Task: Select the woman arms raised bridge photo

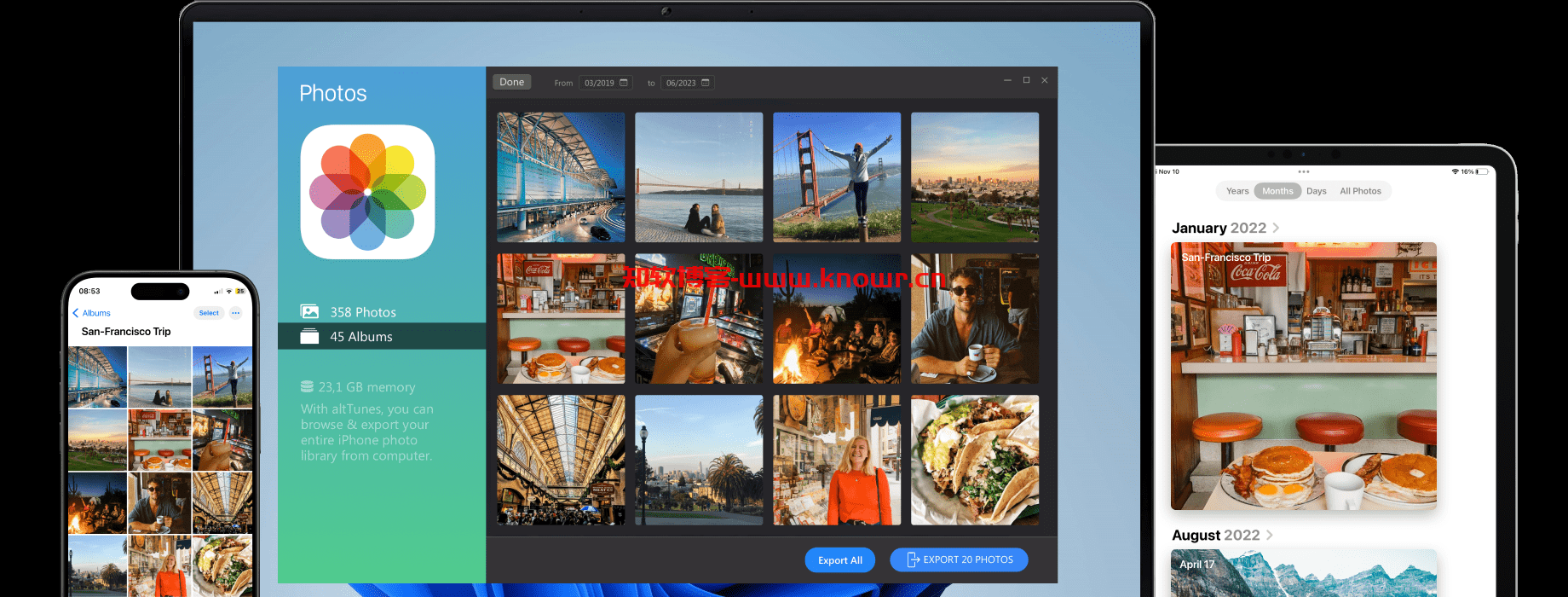Action: coord(837,177)
